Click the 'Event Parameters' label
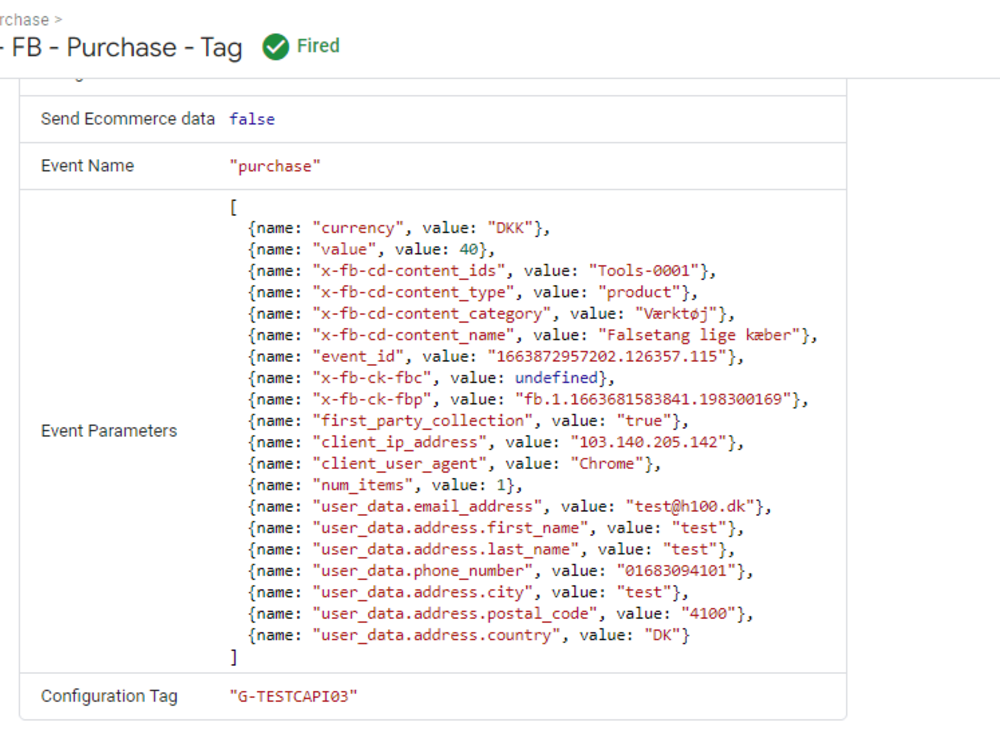1000x750 pixels. pos(109,431)
